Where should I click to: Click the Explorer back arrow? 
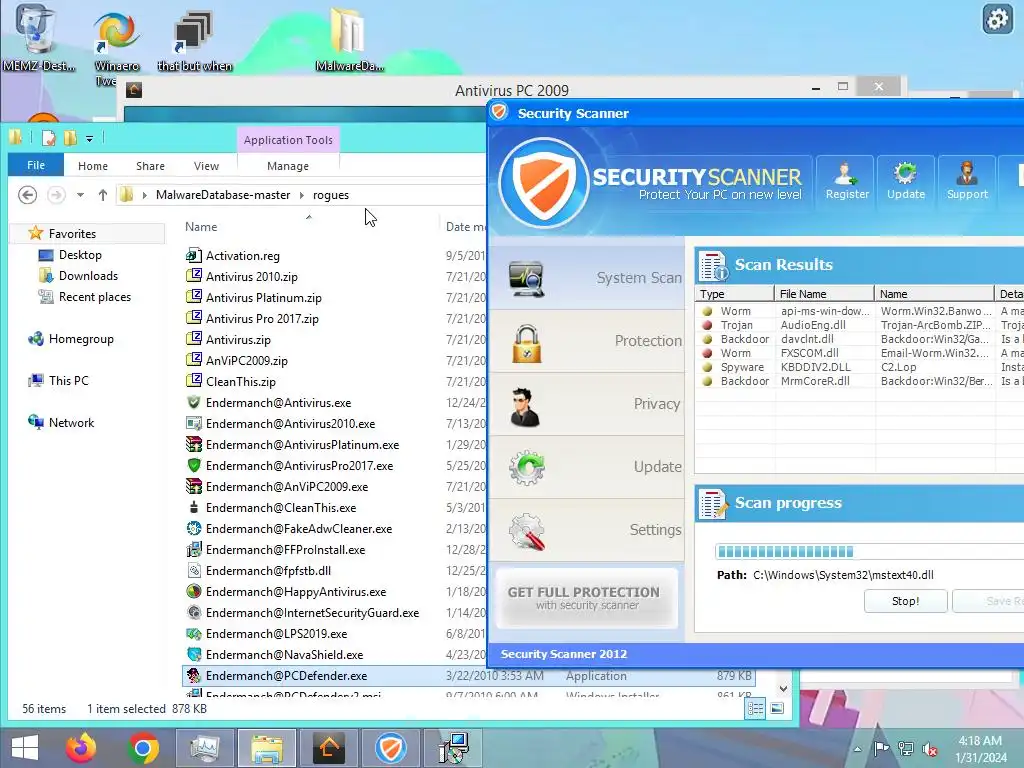[27, 195]
